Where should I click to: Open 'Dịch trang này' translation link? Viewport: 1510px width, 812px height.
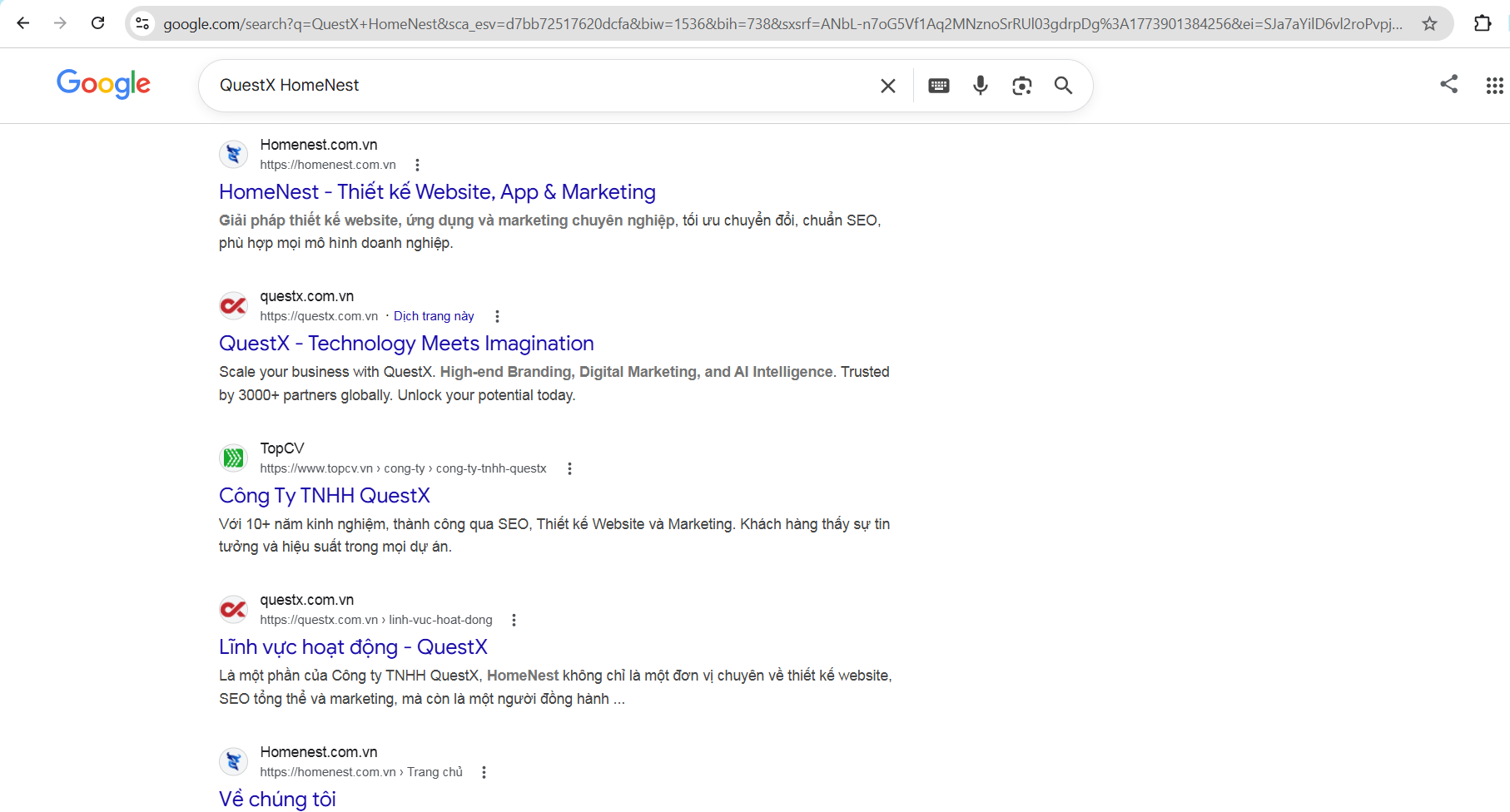coord(433,315)
